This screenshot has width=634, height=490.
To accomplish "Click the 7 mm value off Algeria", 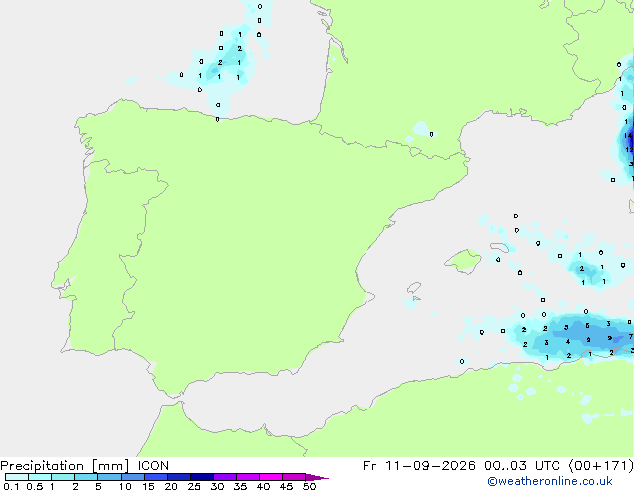I will [x=630, y=336].
